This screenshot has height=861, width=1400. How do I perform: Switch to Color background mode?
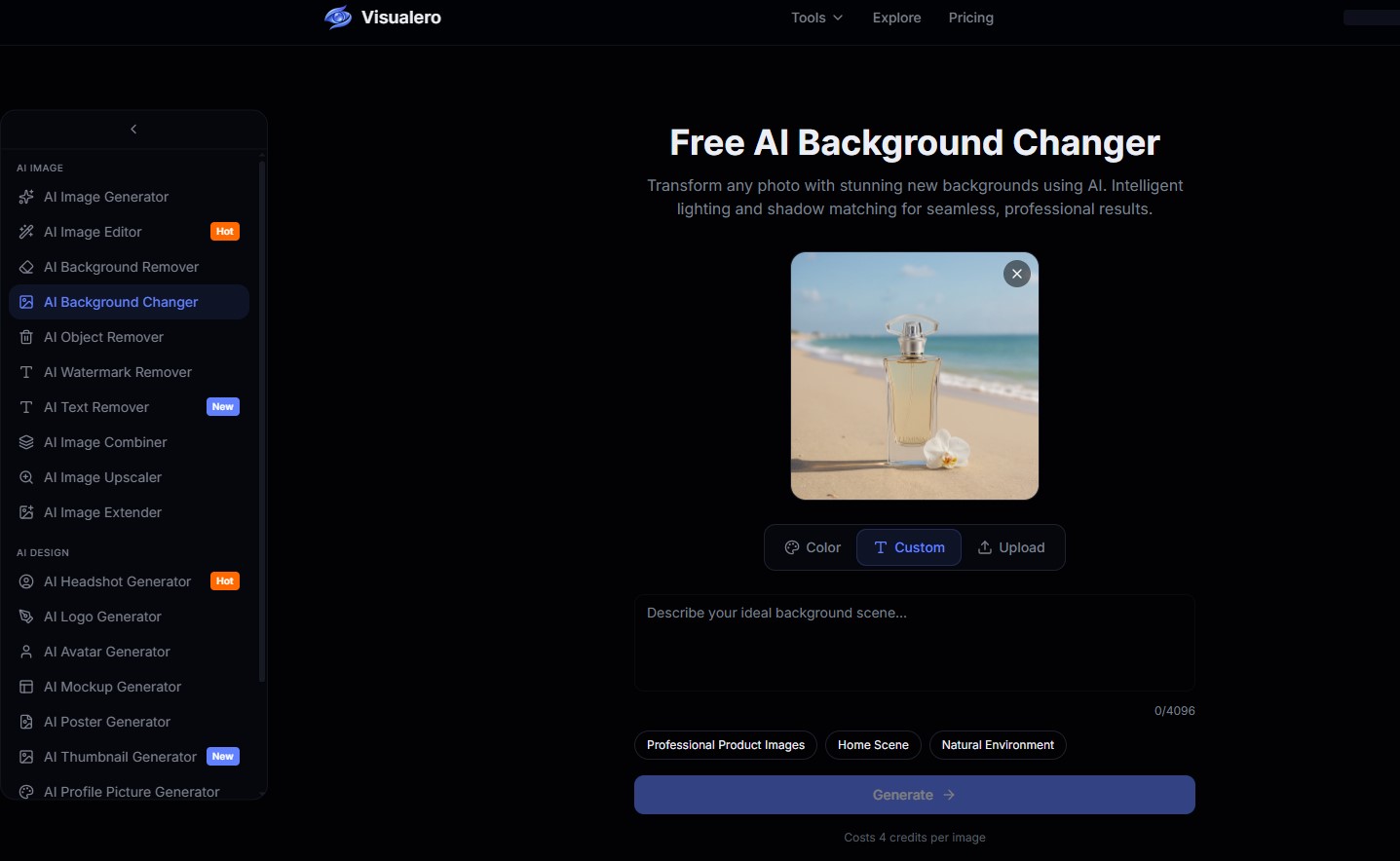click(x=812, y=547)
